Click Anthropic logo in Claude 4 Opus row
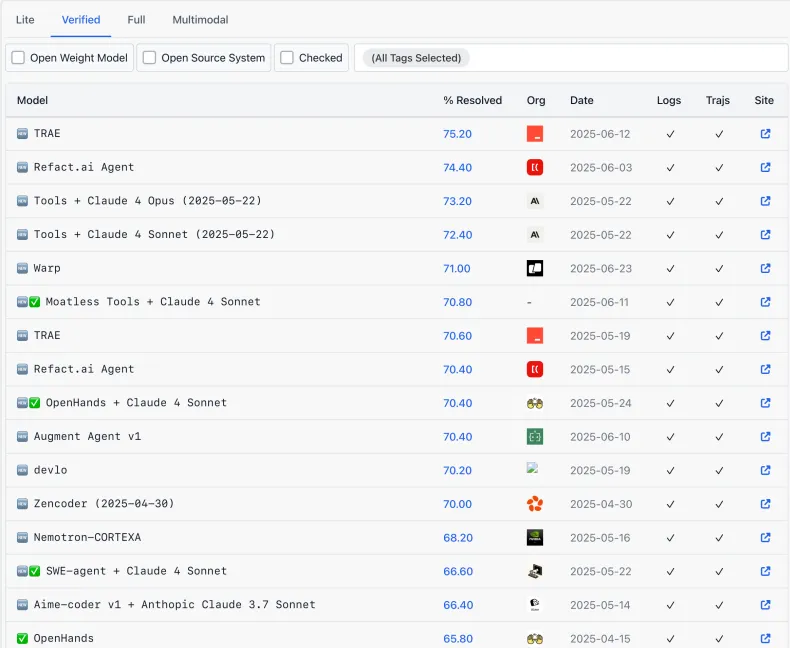The image size is (790, 648). pyautogui.click(x=535, y=201)
